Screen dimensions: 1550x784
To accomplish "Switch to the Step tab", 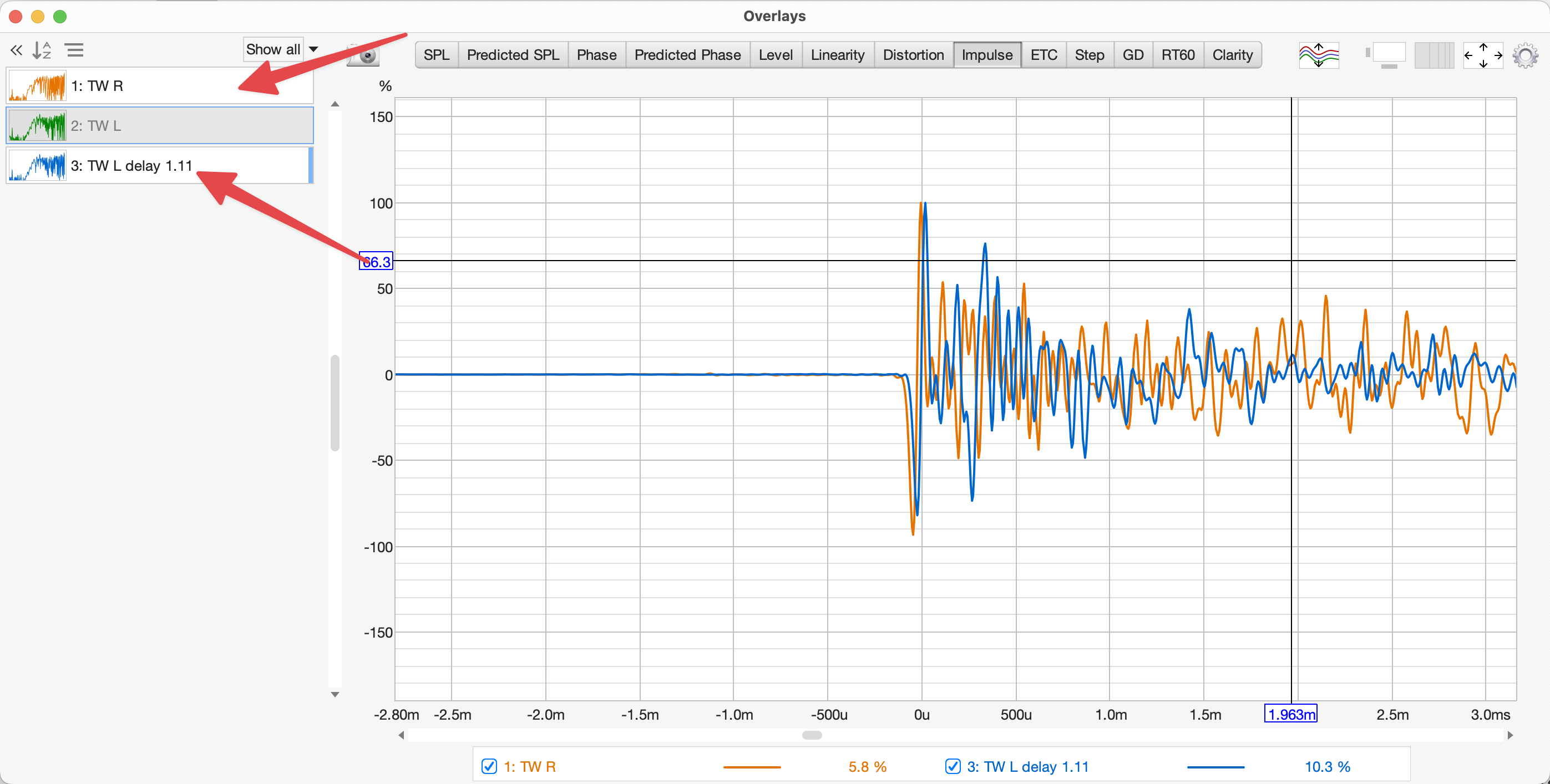I will (1089, 55).
